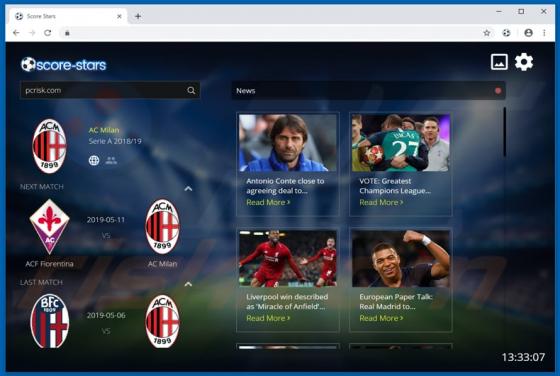This screenshot has width=560, height=376.
Task: Click the news panel vertical scrollbar
Action: pyautogui.click(x=505, y=132)
